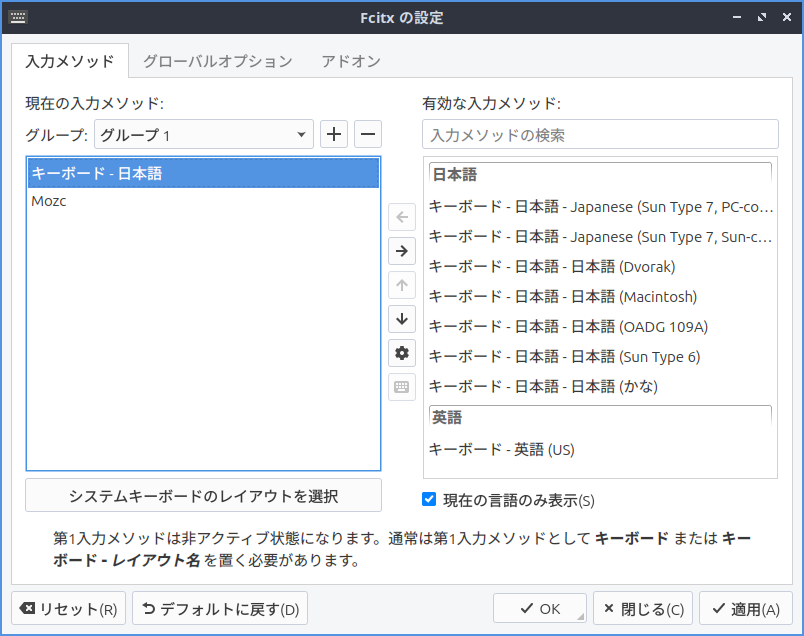The height and width of the screenshot is (636, 804).
Task: Click the left arrow add-method icon
Action: (x=402, y=217)
